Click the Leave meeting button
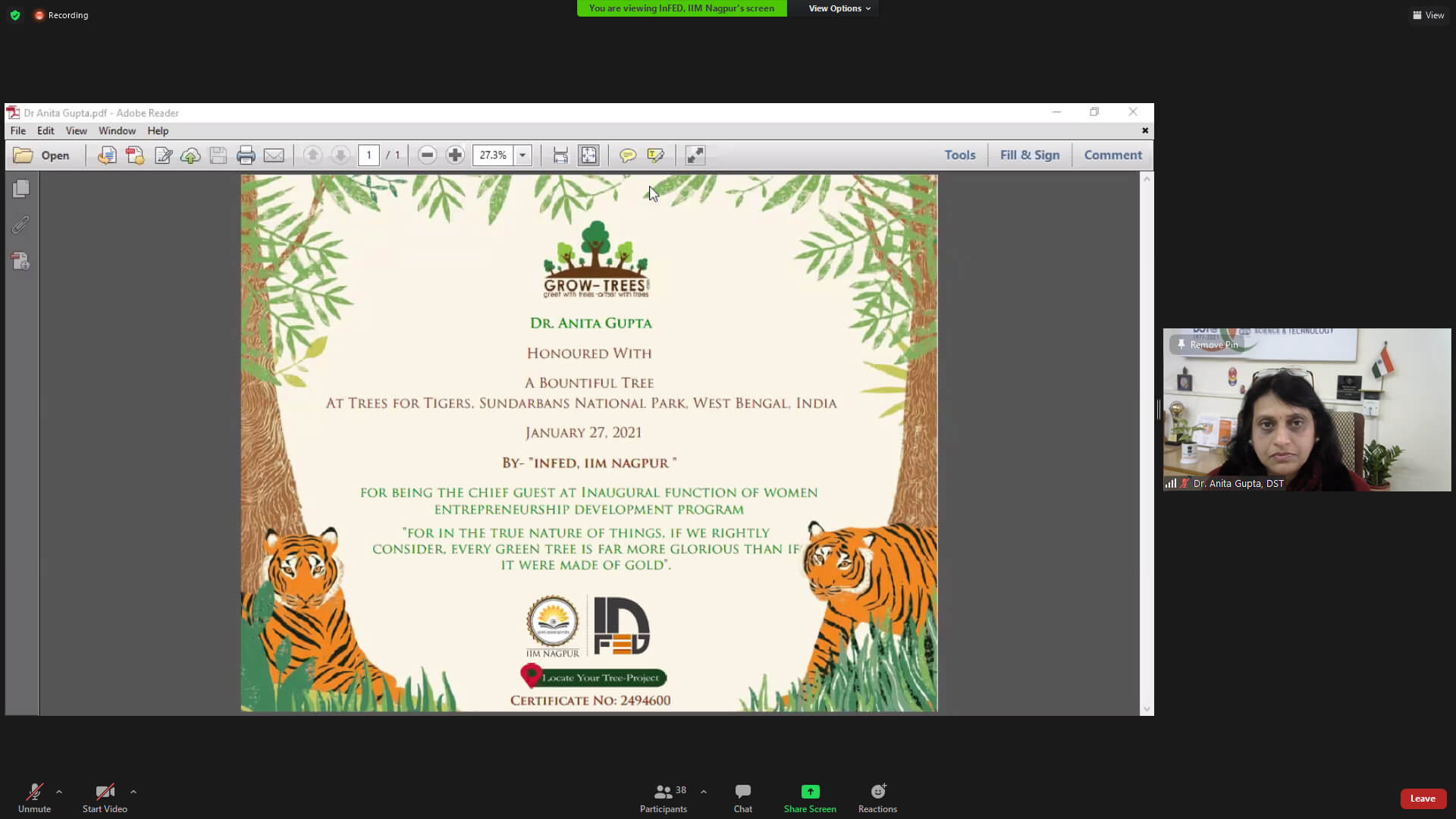Viewport: 1456px width, 819px height. tap(1423, 799)
